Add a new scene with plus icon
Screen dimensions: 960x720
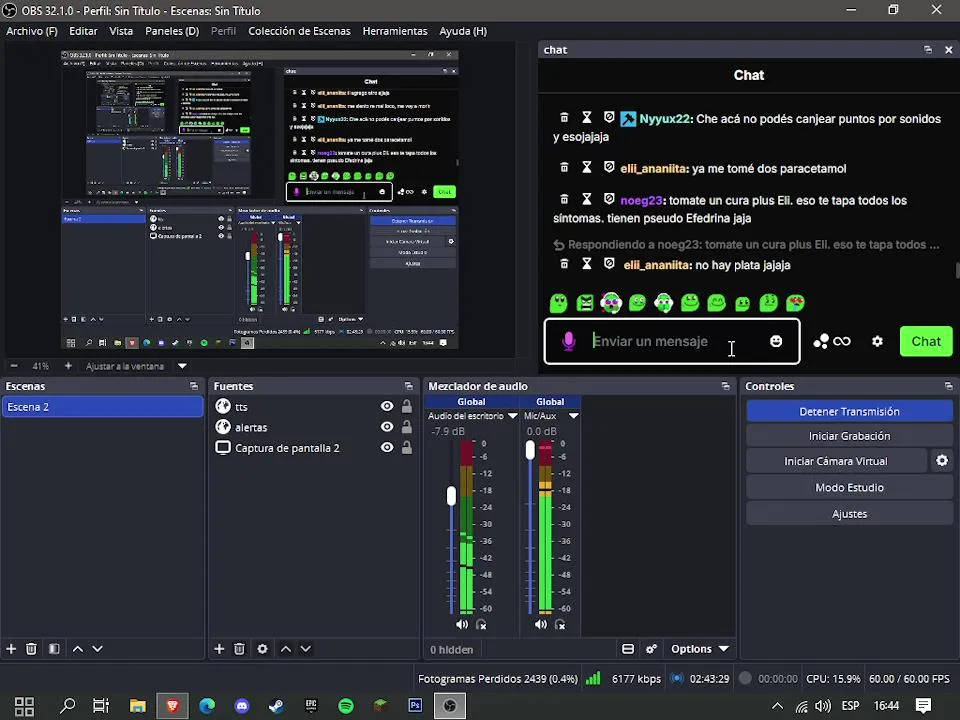point(11,648)
